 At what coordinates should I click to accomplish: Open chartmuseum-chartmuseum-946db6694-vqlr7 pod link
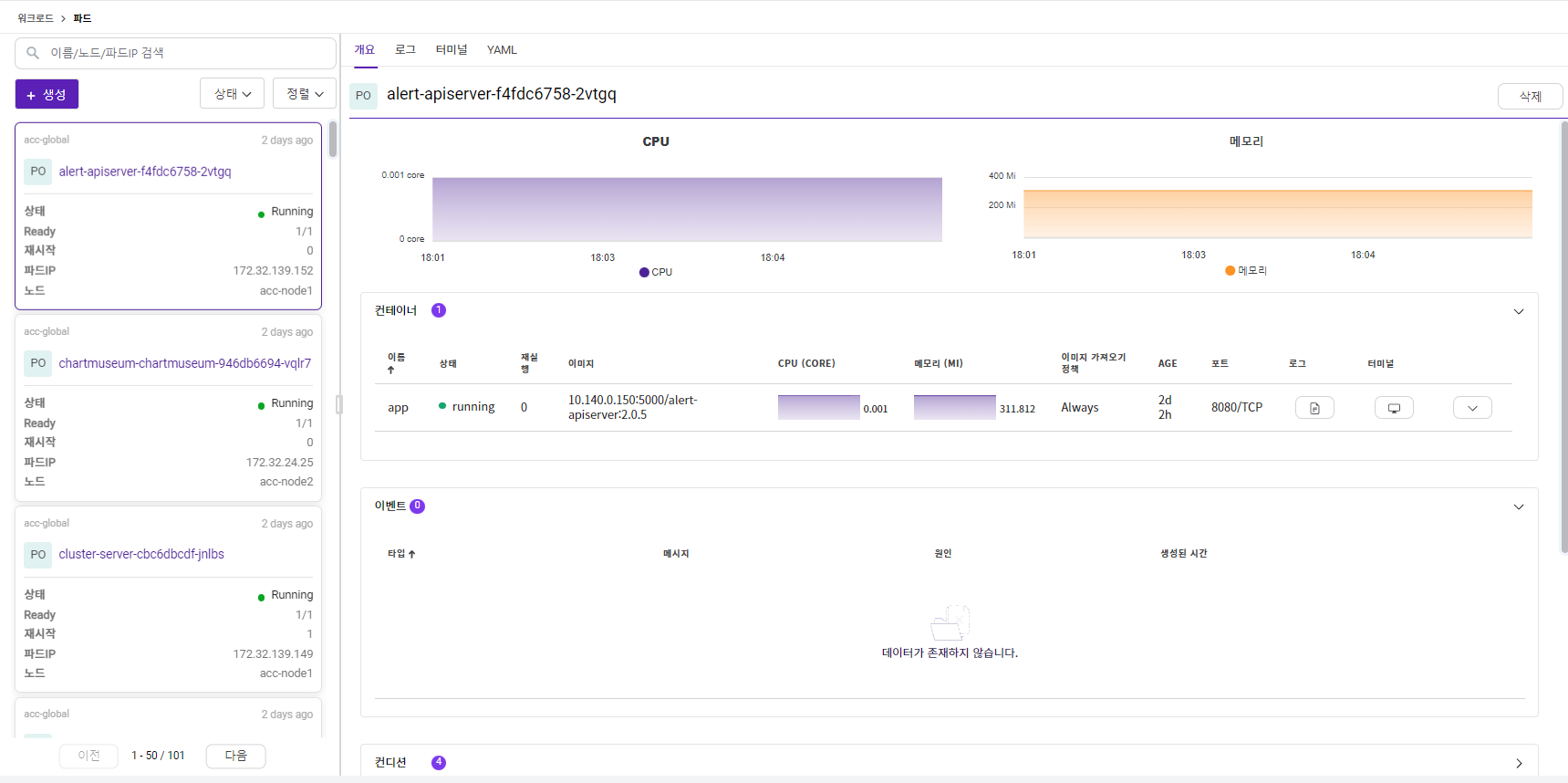coord(185,363)
